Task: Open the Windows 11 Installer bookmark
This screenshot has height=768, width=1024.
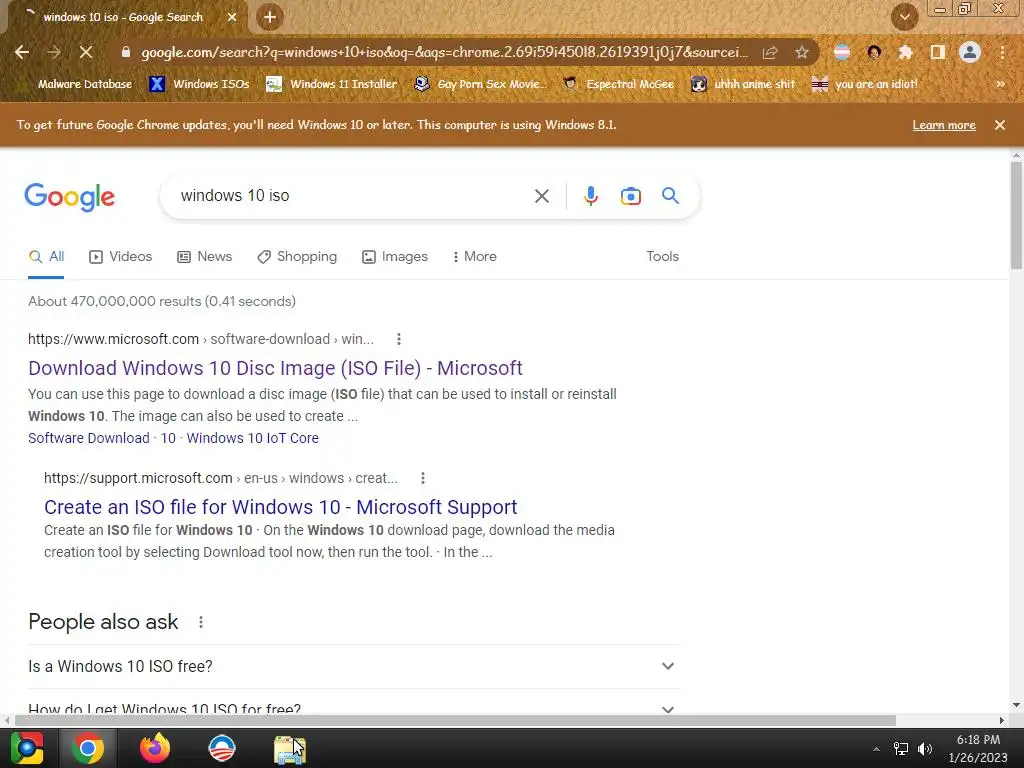Action: coord(332,84)
